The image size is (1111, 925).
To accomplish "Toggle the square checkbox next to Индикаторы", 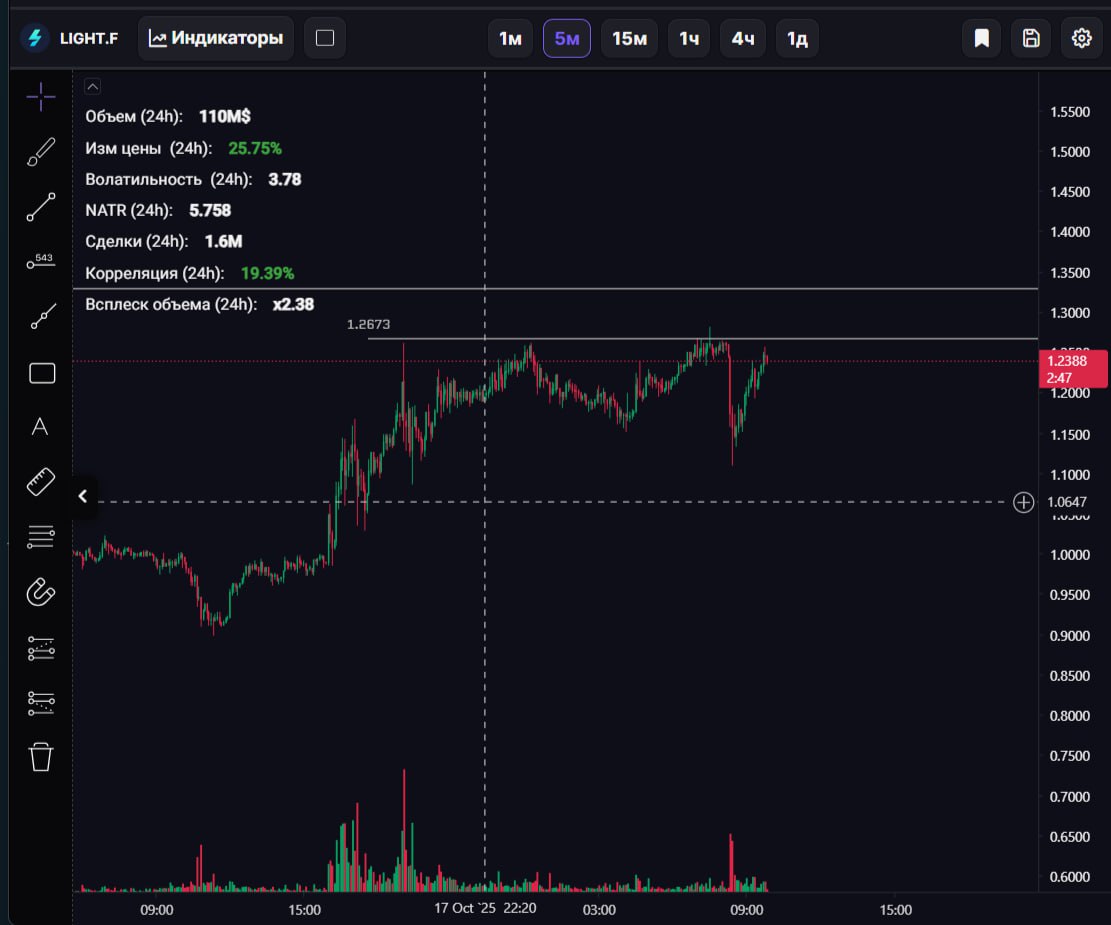I will (324, 38).
